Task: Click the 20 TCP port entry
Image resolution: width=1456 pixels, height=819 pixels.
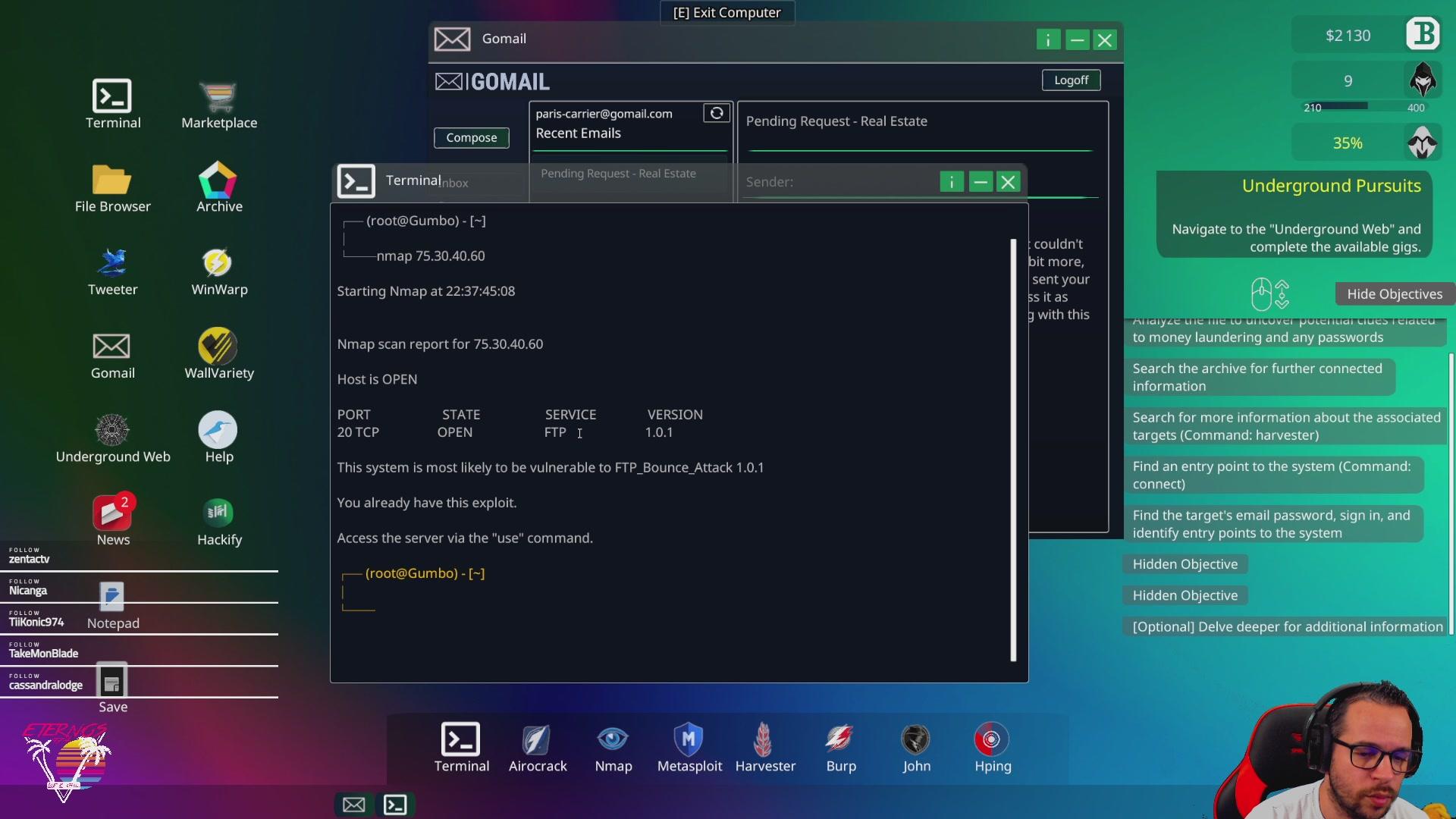Action: tap(358, 432)
